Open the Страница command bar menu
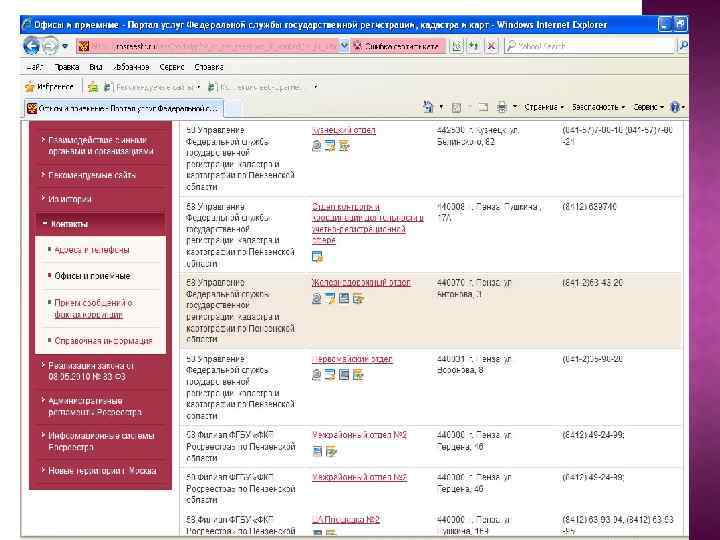Image resolution: width=720 pixels, height=540 pixels. pos(544,107)
